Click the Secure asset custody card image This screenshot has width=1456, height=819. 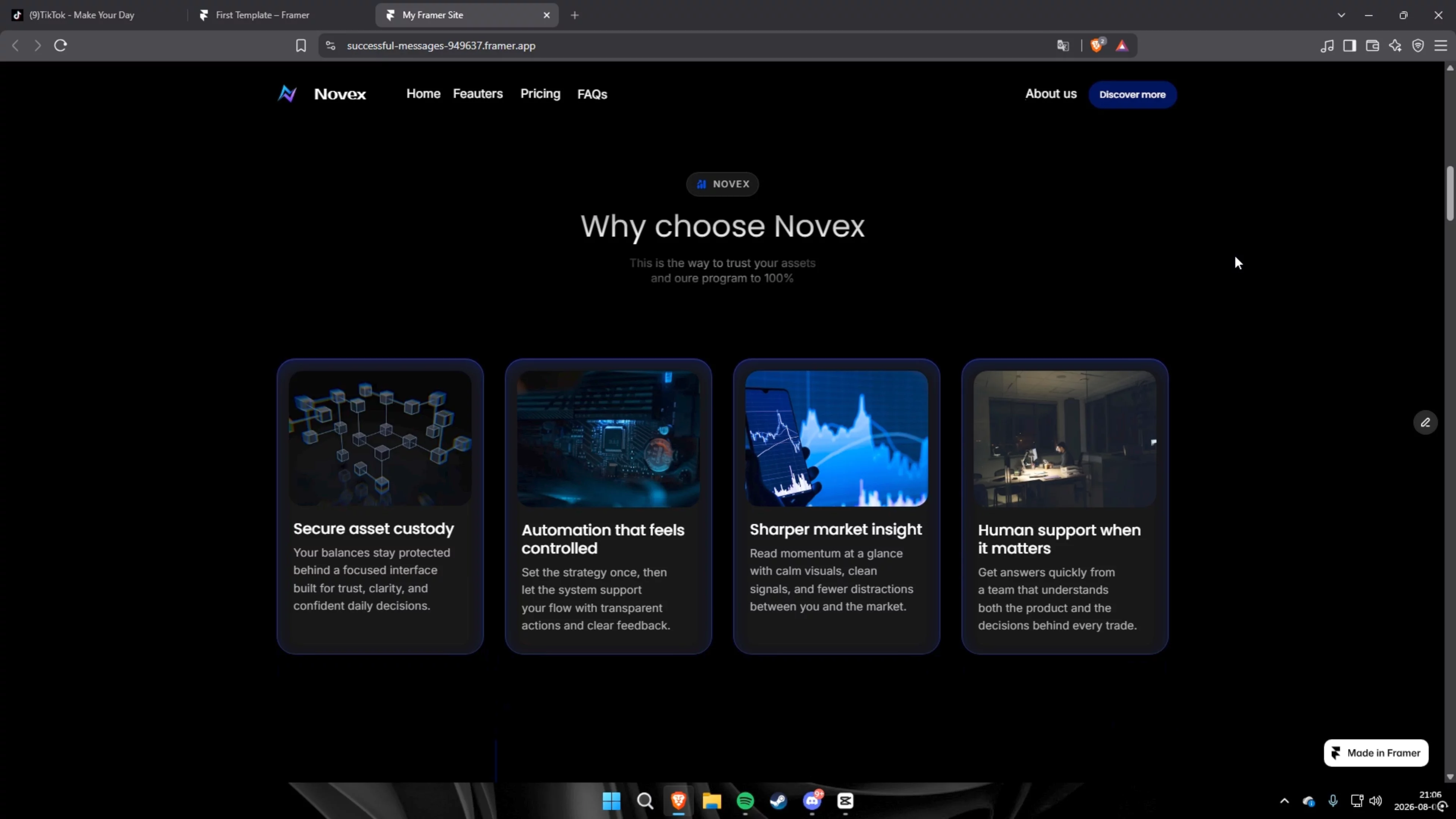tap(380, 439)
